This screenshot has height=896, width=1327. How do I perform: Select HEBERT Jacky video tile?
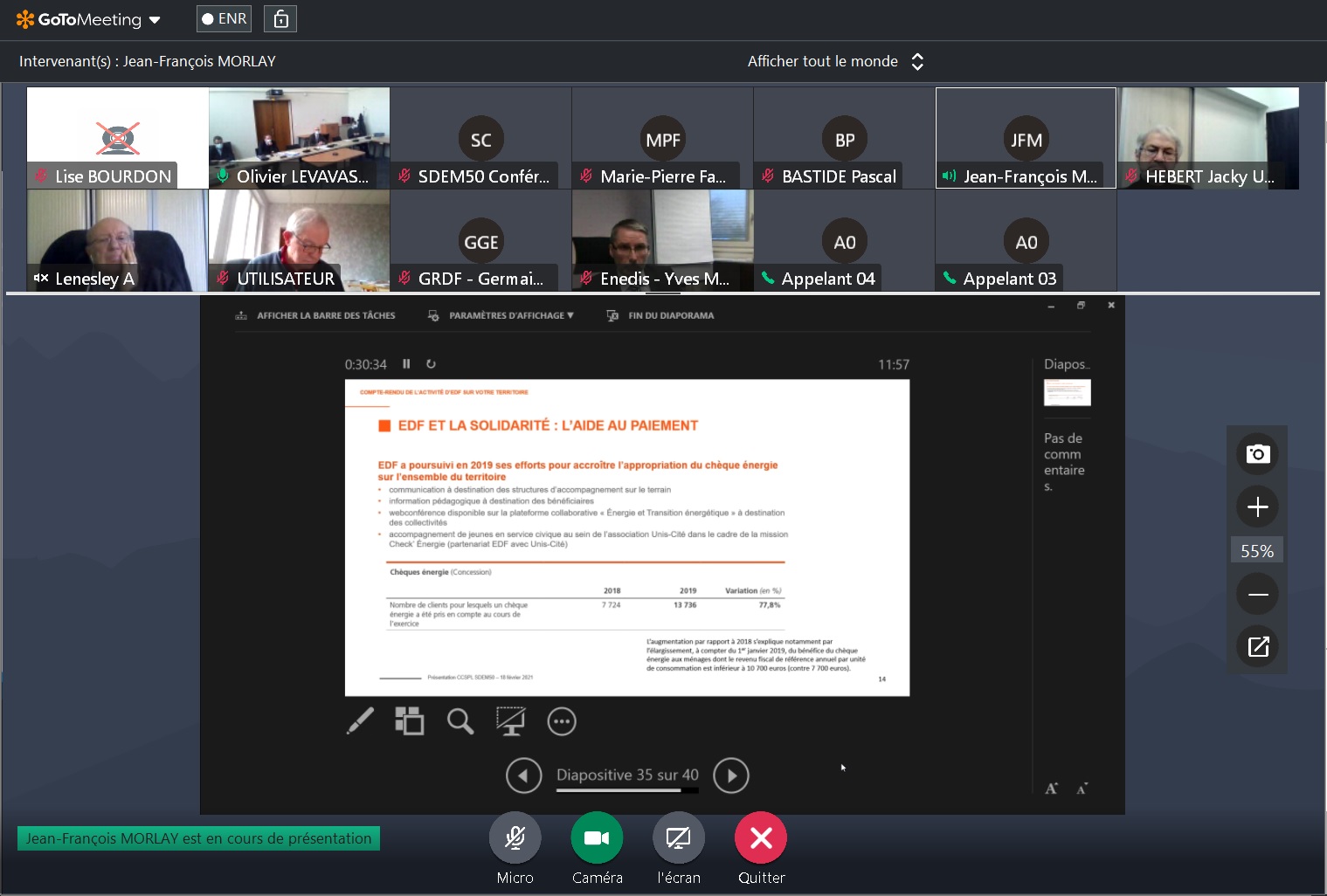pos(1209,138)
